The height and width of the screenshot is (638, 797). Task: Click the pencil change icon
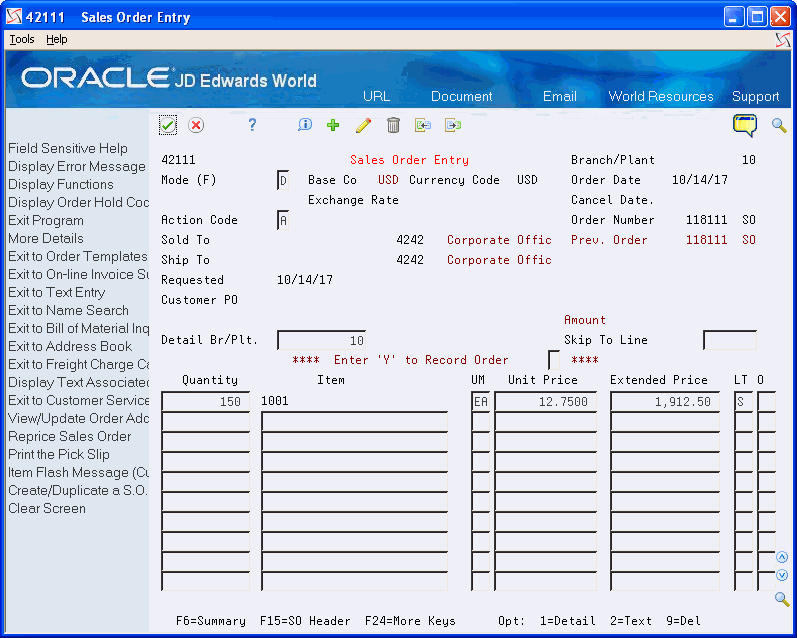click(x=363, y=125)
